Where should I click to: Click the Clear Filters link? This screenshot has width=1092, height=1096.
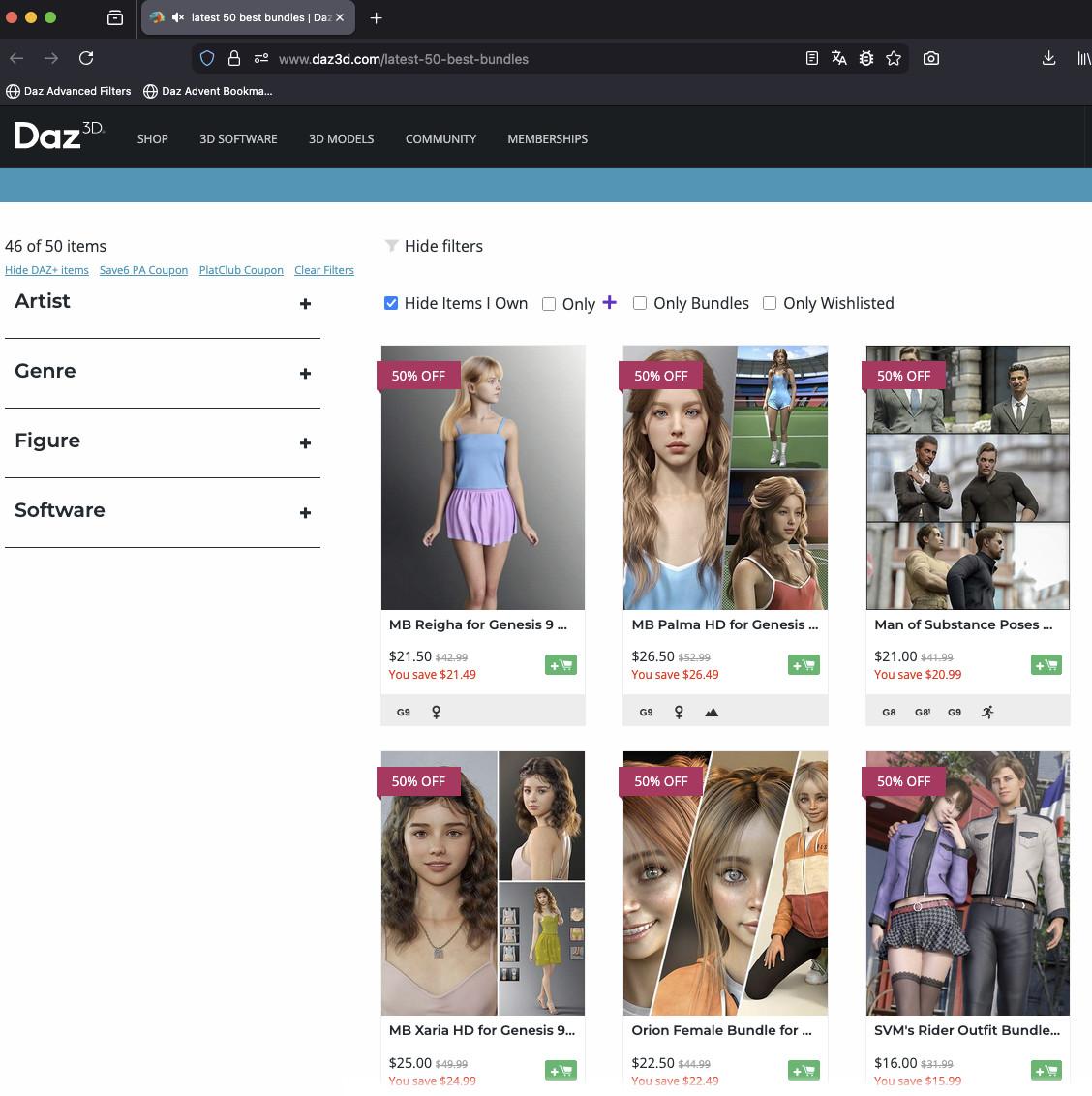tap(323, 270)
